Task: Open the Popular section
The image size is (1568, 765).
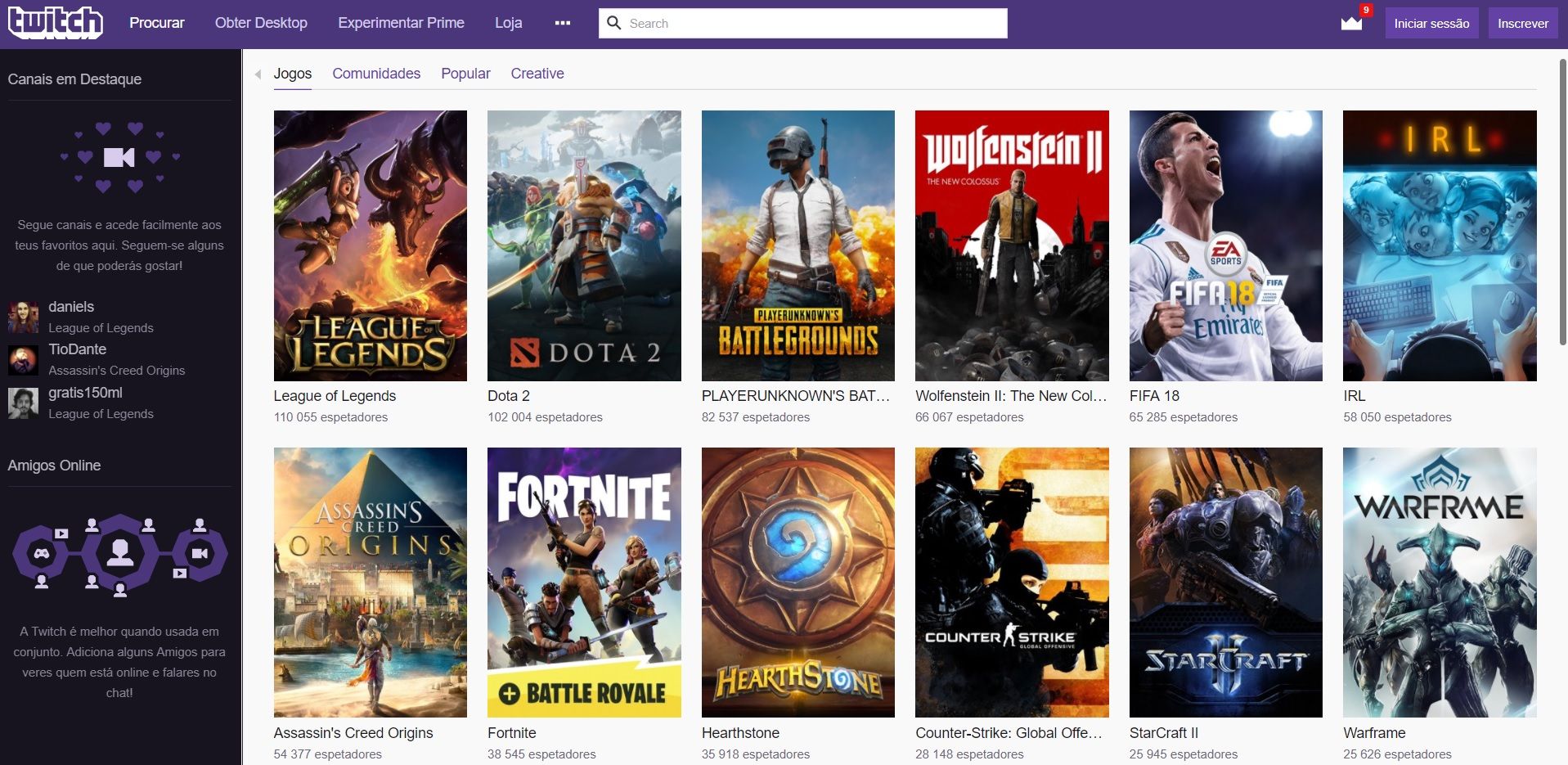Action: [465, 74]
